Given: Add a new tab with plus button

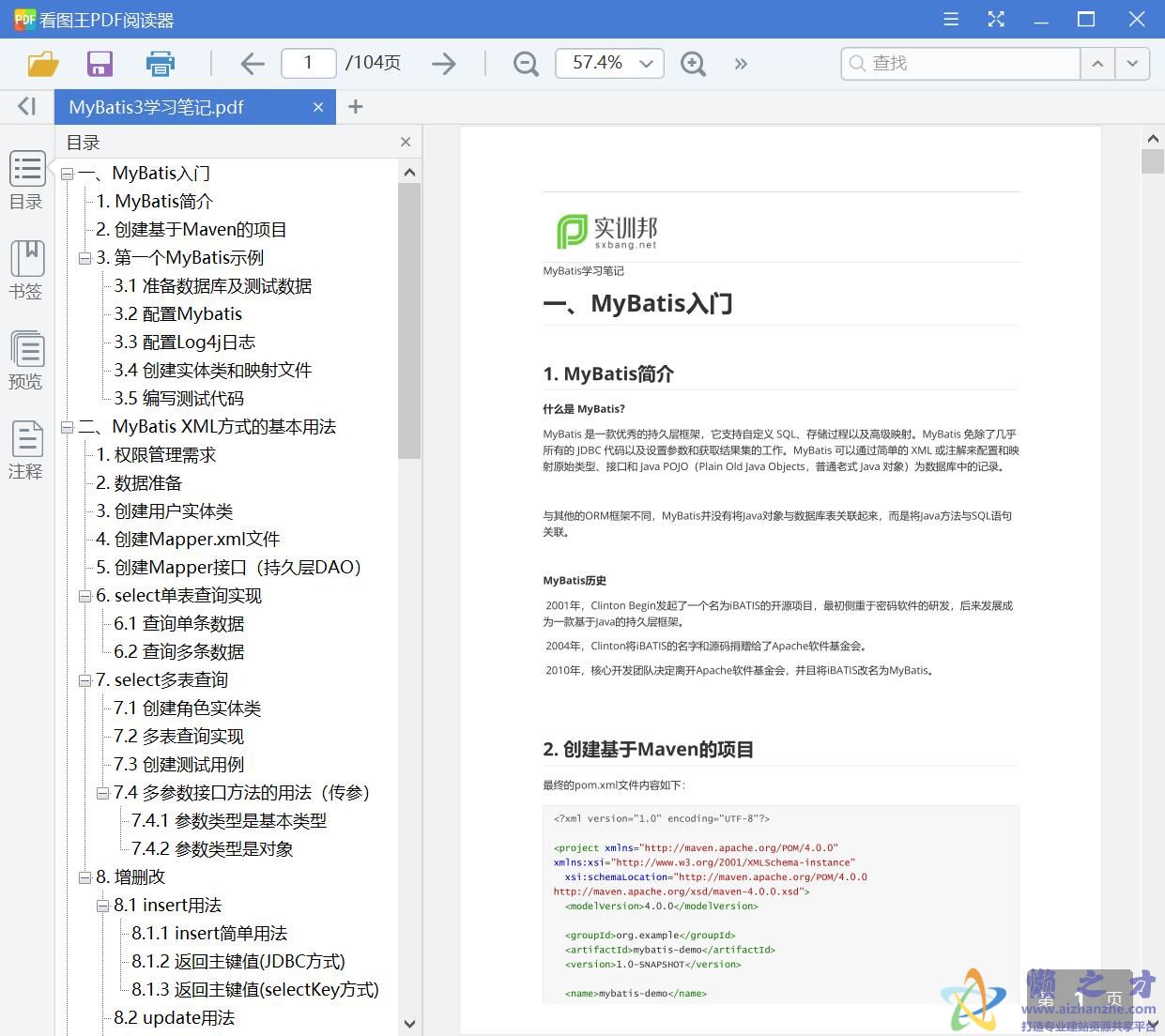Looking at the screenshot, I should [355, 107].
